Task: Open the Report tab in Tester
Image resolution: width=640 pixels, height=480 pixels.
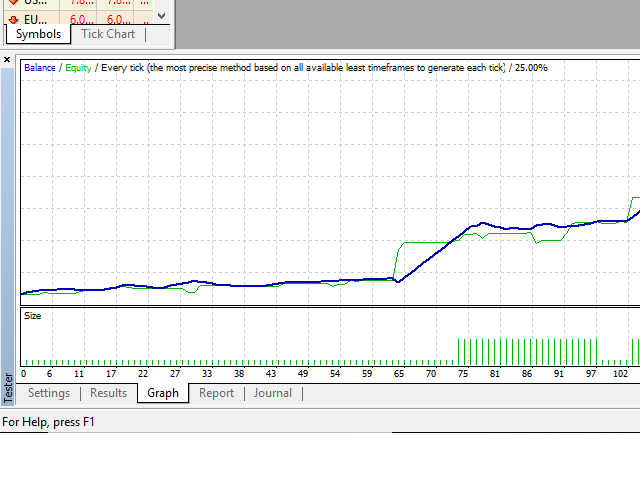Action: tap(216, 393)
